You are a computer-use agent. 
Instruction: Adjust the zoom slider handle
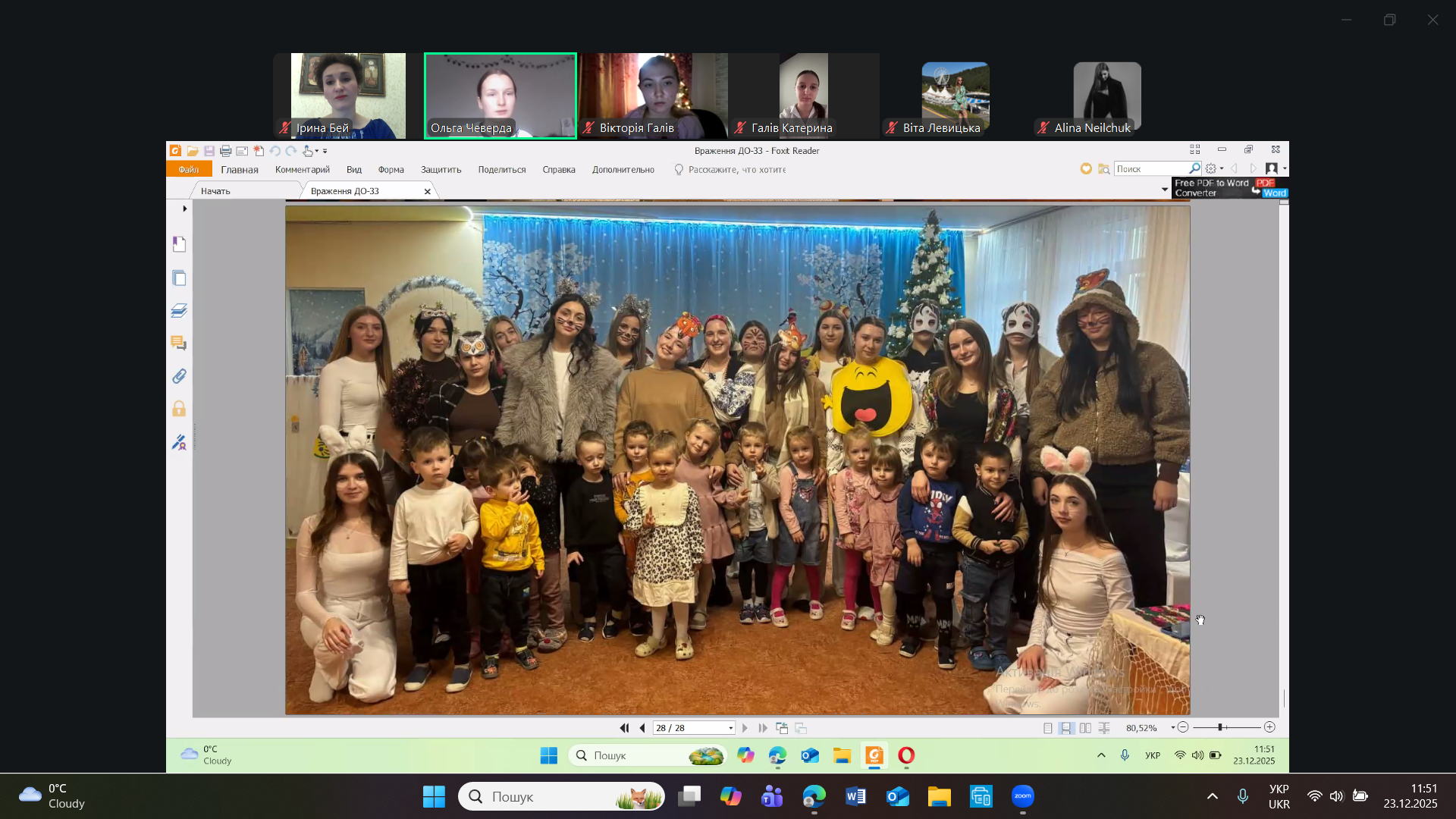point(1220,728)
